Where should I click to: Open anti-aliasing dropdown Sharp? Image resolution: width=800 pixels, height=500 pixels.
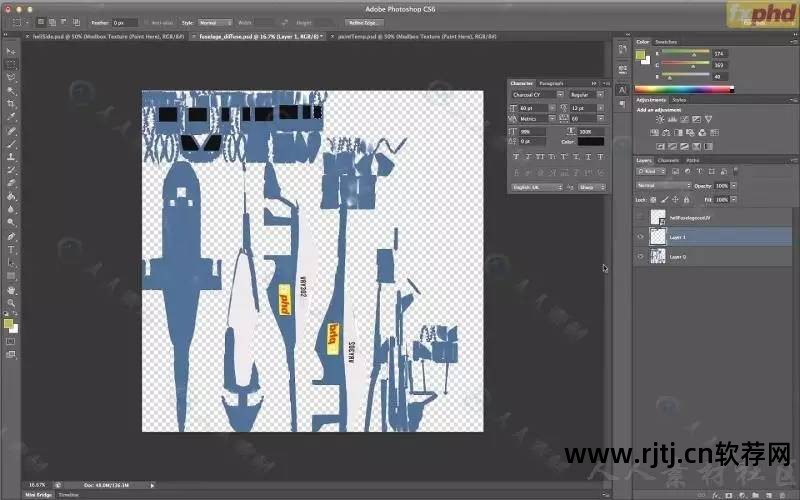click(x=592, y=188)
